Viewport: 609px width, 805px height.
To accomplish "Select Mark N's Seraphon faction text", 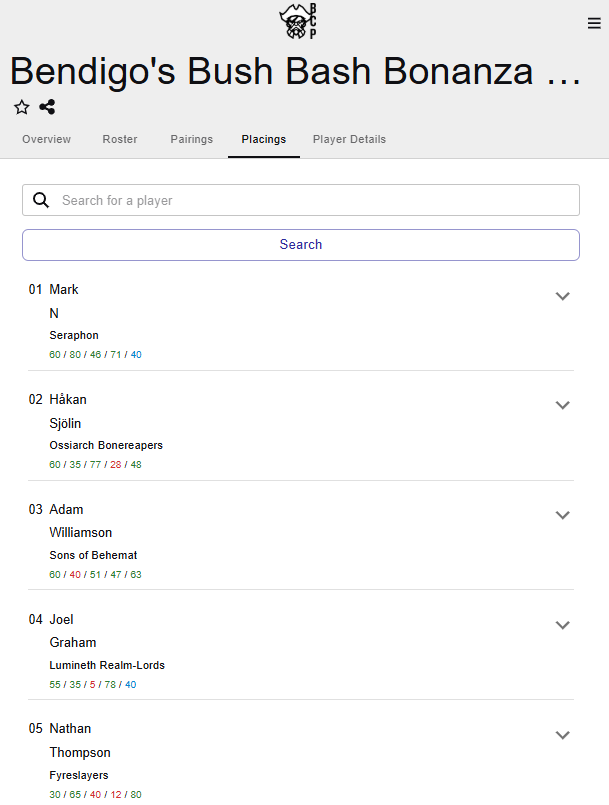I will [x=74, y=335].
